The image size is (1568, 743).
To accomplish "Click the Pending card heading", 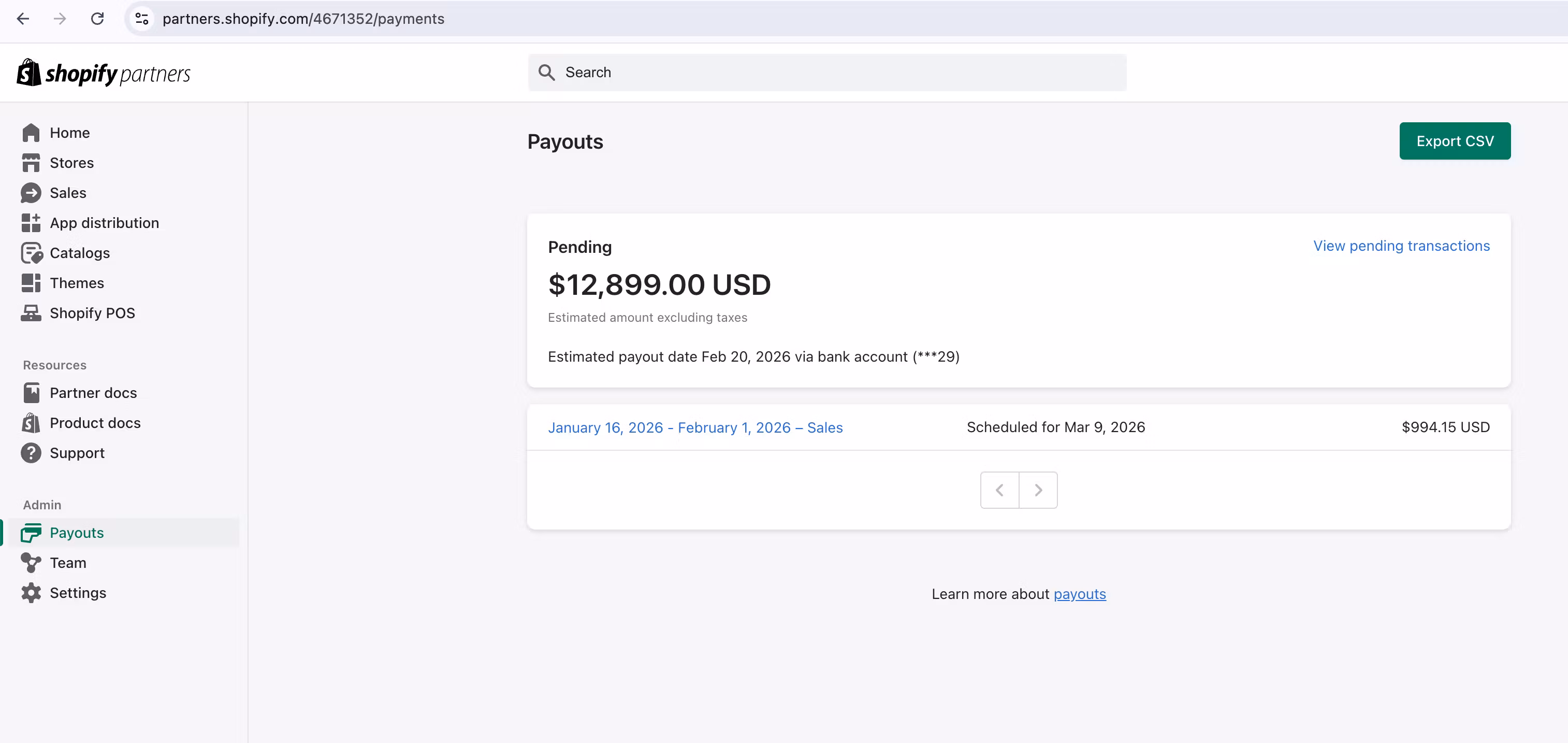I will [x=579, y=247].
